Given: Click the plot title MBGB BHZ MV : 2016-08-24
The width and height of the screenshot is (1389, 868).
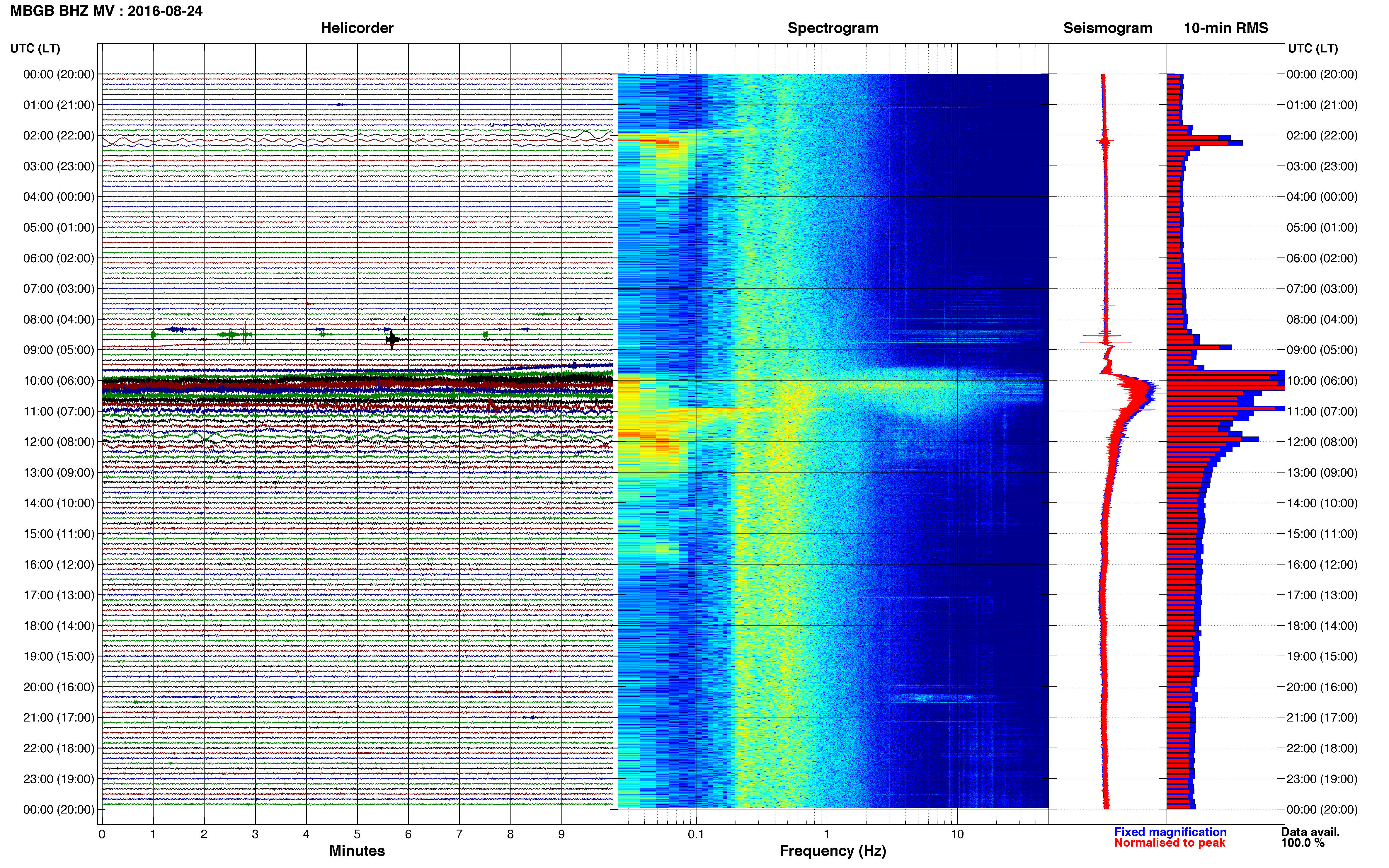Looking at the screenshot, I should 106,11.
